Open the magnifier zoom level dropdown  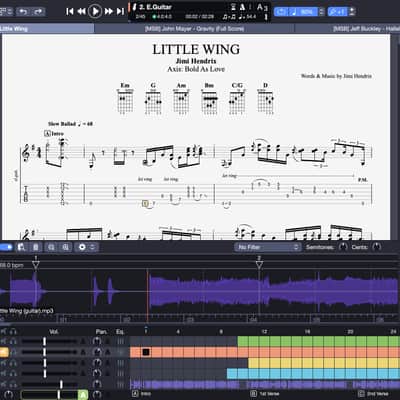coord(338,12)
